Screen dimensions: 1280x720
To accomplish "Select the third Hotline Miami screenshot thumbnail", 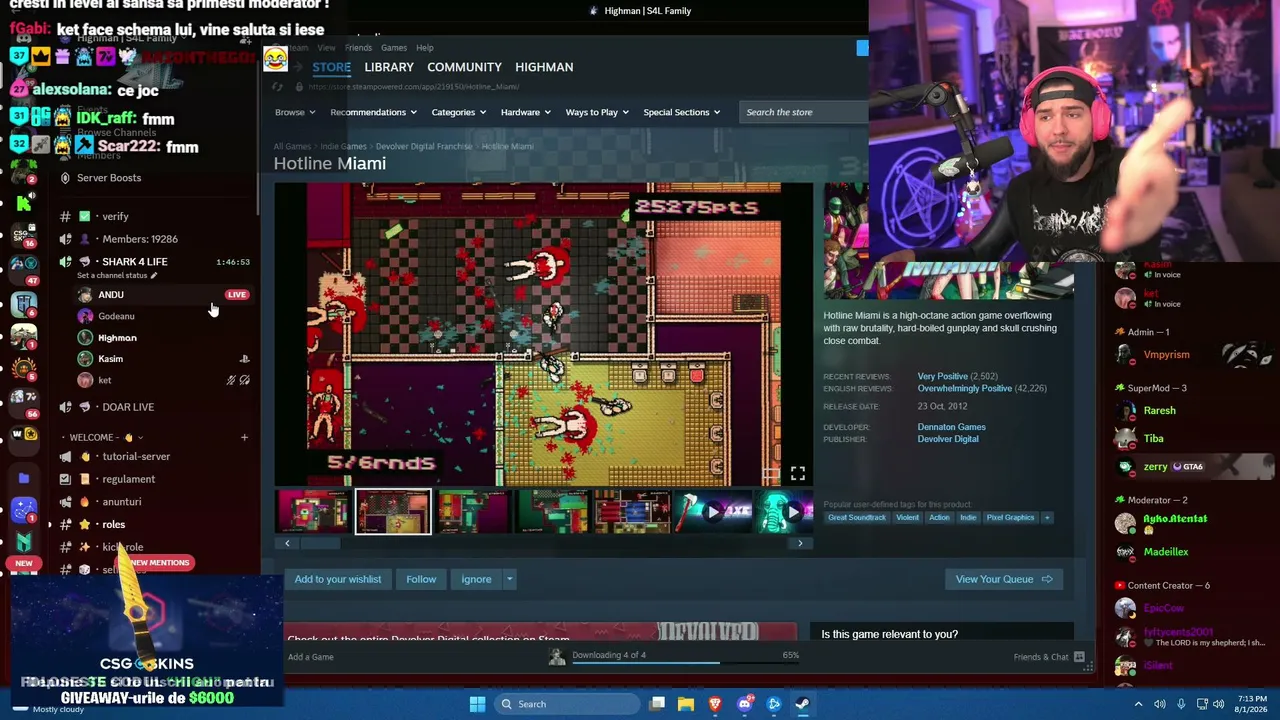I will 473,512.
